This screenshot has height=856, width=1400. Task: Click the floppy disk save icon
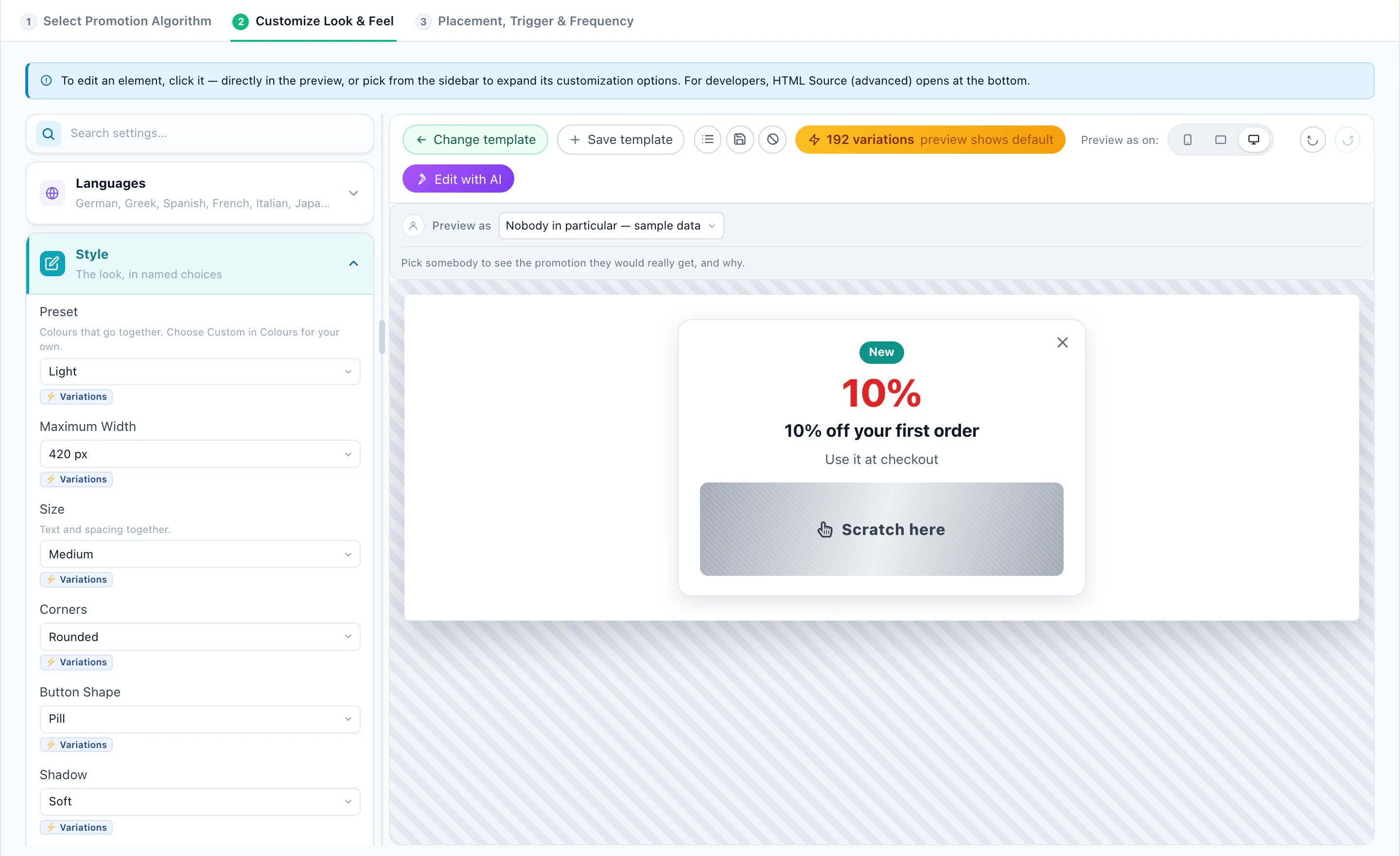click(x=740, y=139)
